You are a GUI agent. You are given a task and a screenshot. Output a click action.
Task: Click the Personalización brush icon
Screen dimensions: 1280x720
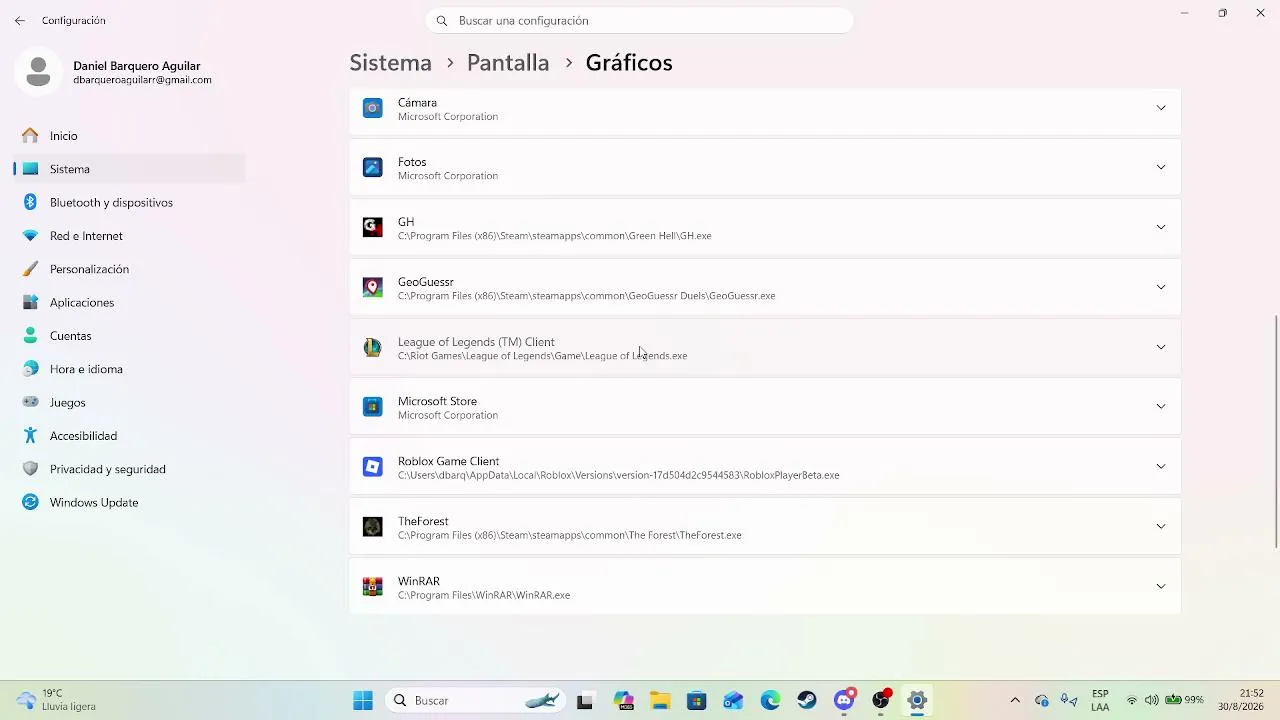(30, 269)
